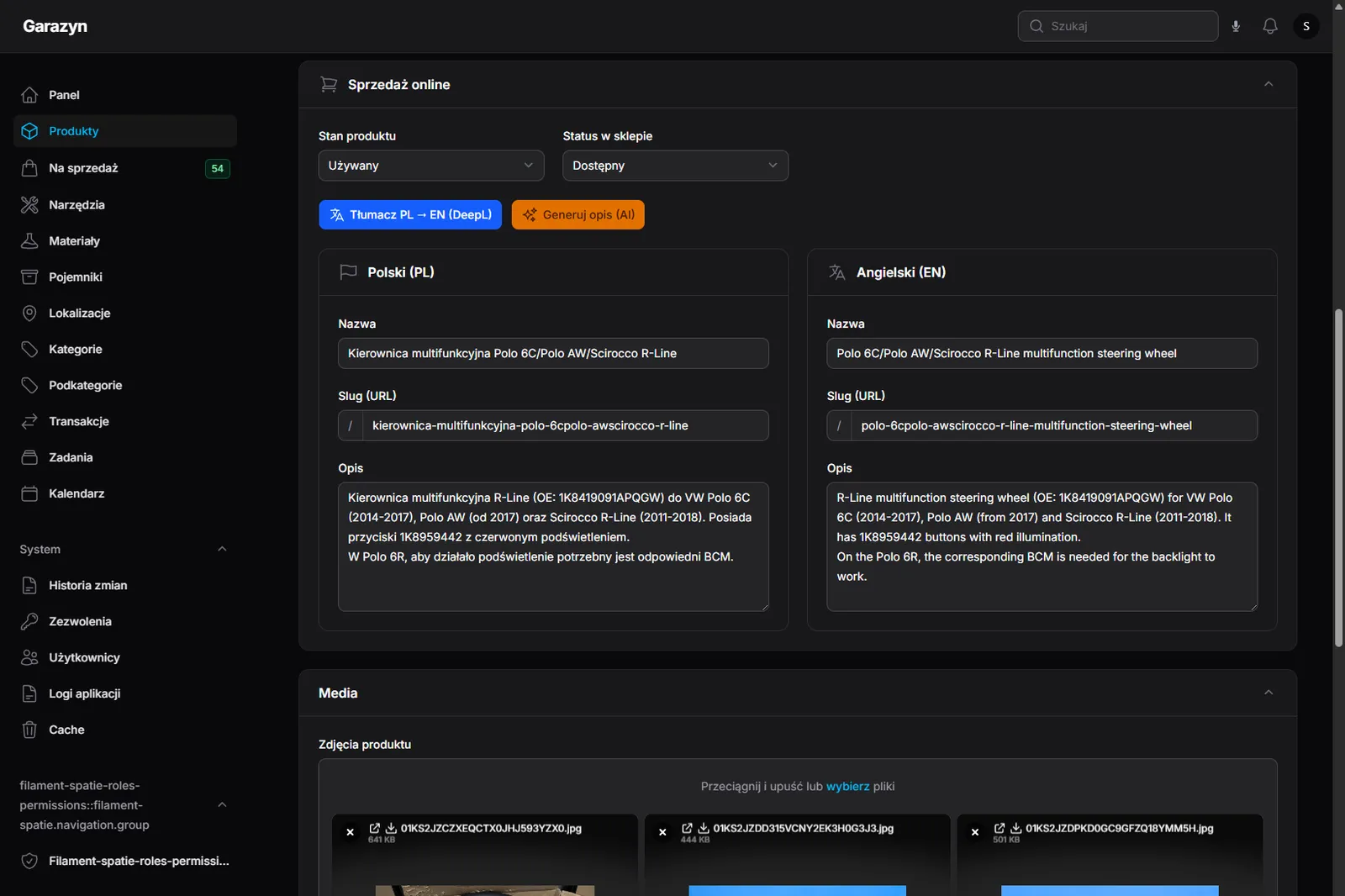Click the 54 badge on Na sprzedaż
Screen dimensions: 1345x896
pos(218,169)
